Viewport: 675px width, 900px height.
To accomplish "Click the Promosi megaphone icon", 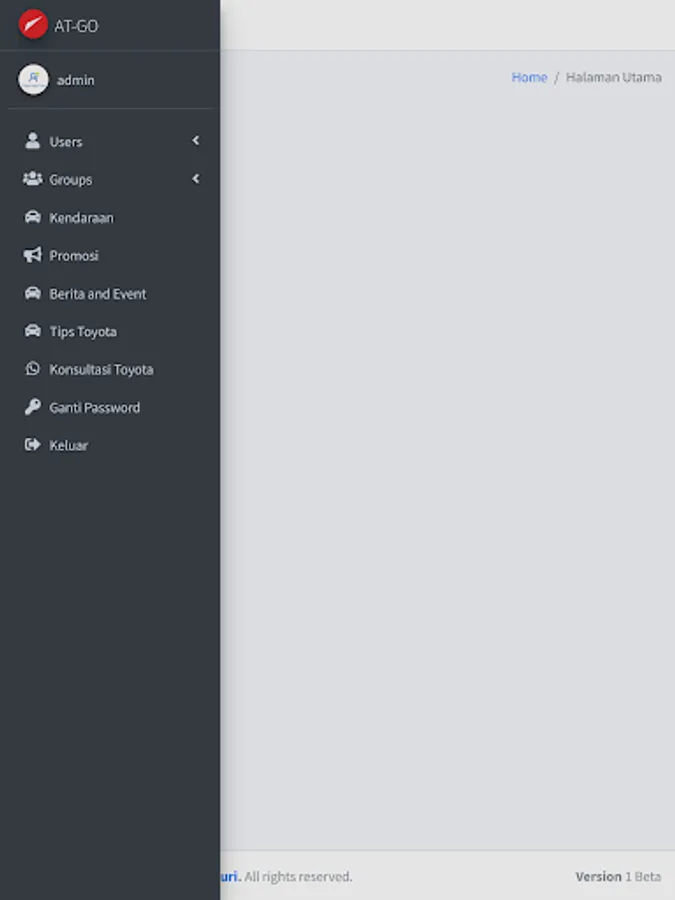I will tap(33, 255).
